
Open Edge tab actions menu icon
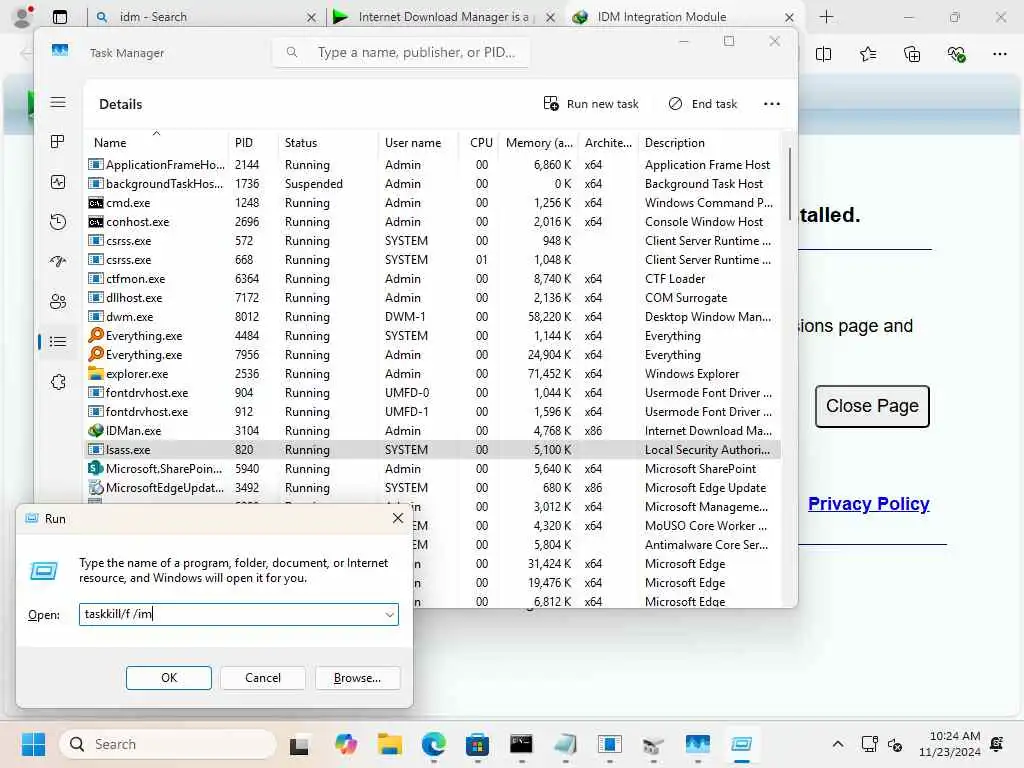(x=59, y=17)
